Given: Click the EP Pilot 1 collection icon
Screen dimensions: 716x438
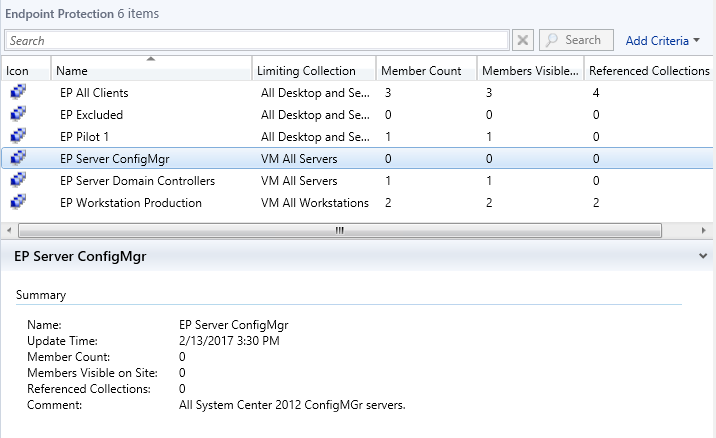Looking at the screenshot, I should coord(18,137).
